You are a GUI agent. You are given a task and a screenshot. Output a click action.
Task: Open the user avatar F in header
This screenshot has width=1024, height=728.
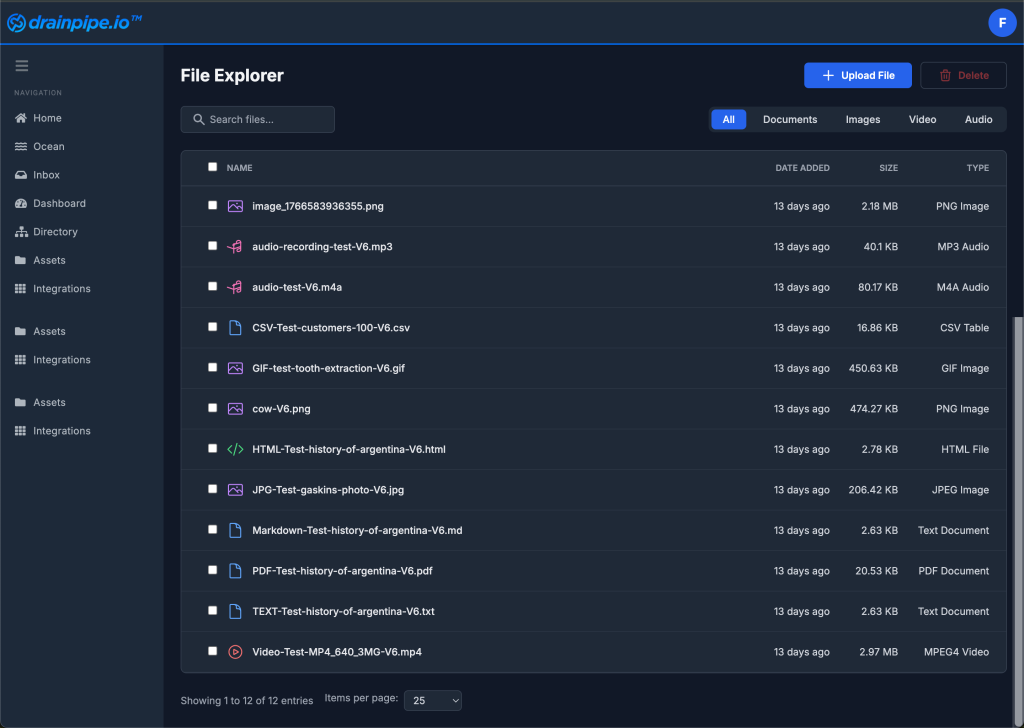pyautogui.click(x=1002, y=22)
